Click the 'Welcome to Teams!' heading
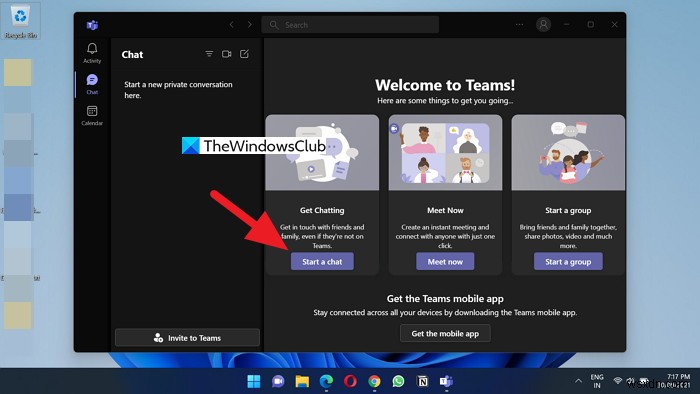 (x=445, y=85)
